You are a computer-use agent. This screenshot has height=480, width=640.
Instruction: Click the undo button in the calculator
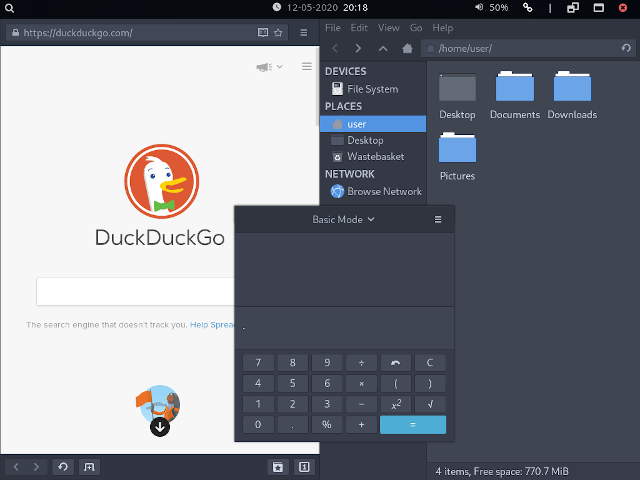coord(396,362)
